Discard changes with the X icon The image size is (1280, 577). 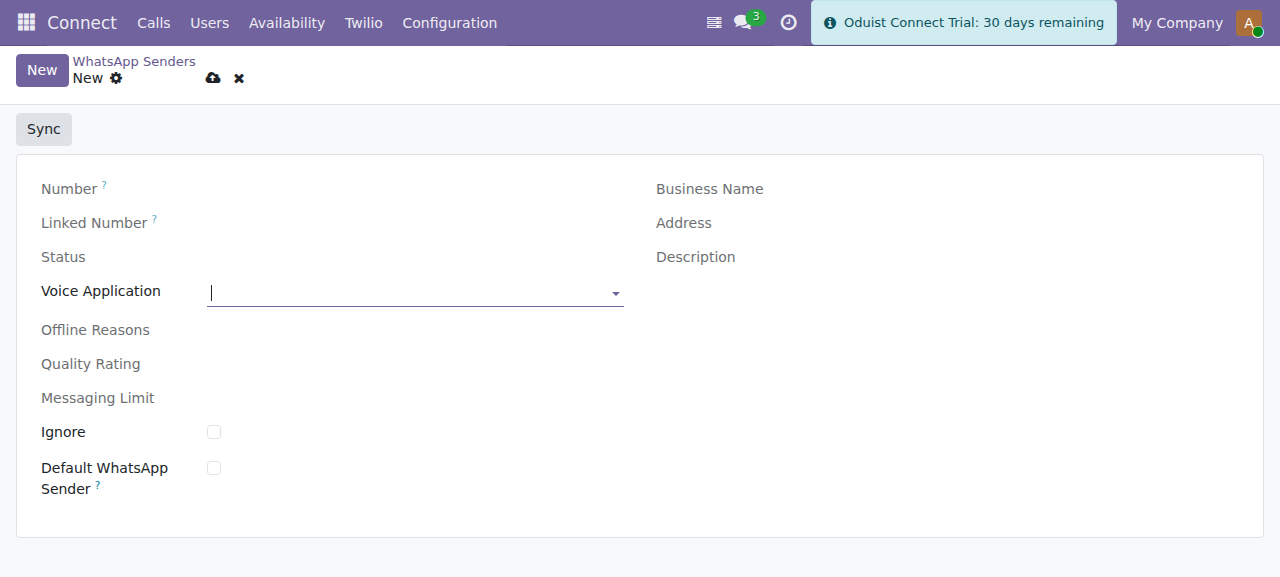point(239,78)
